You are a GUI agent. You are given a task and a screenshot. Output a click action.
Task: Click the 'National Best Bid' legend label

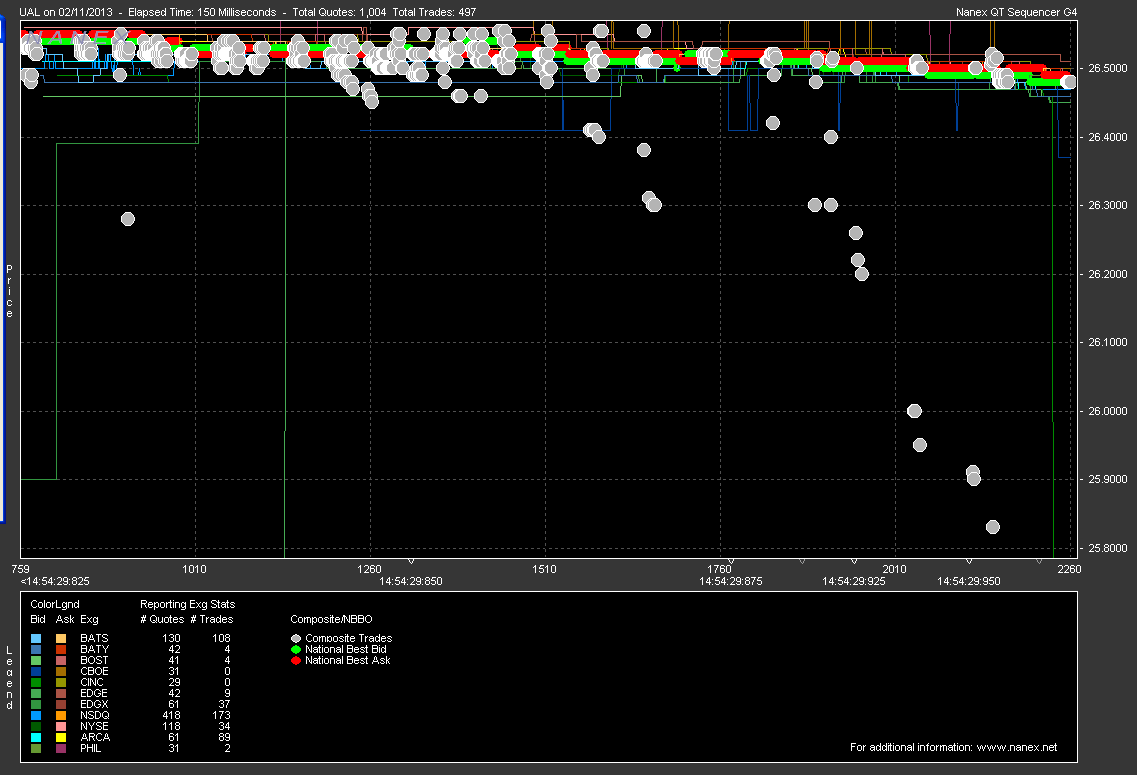[346, 650]
